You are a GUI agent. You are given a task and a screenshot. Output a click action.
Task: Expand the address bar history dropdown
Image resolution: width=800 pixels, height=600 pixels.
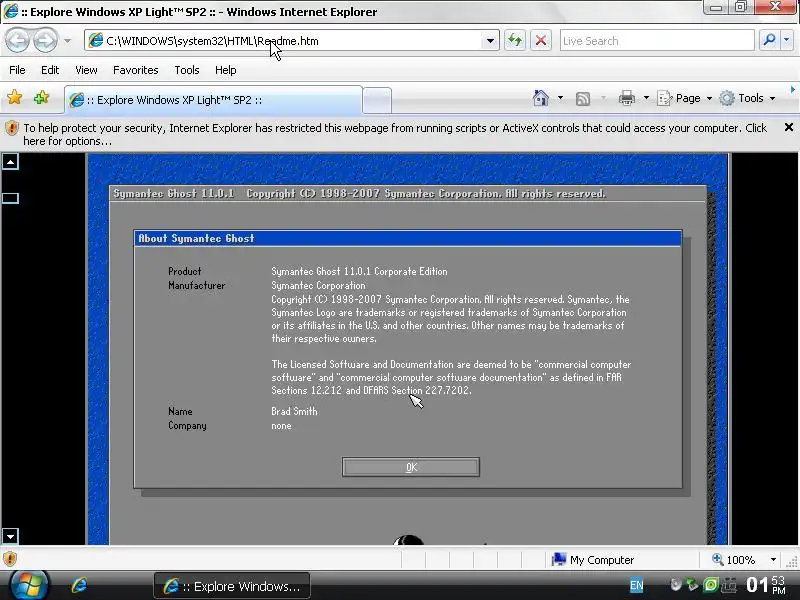(x=490, y=41)
